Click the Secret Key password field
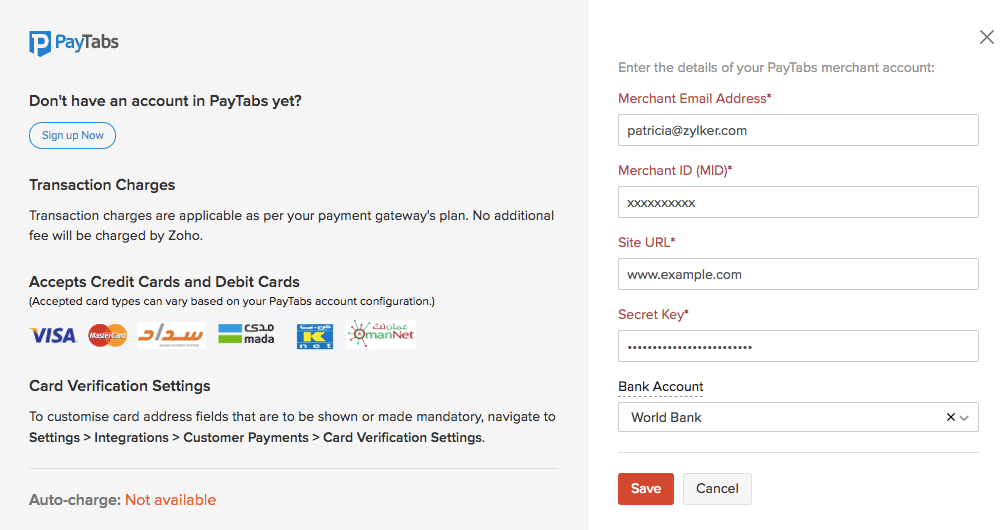This screenshot has height=530, width=1007. point(798,346)
